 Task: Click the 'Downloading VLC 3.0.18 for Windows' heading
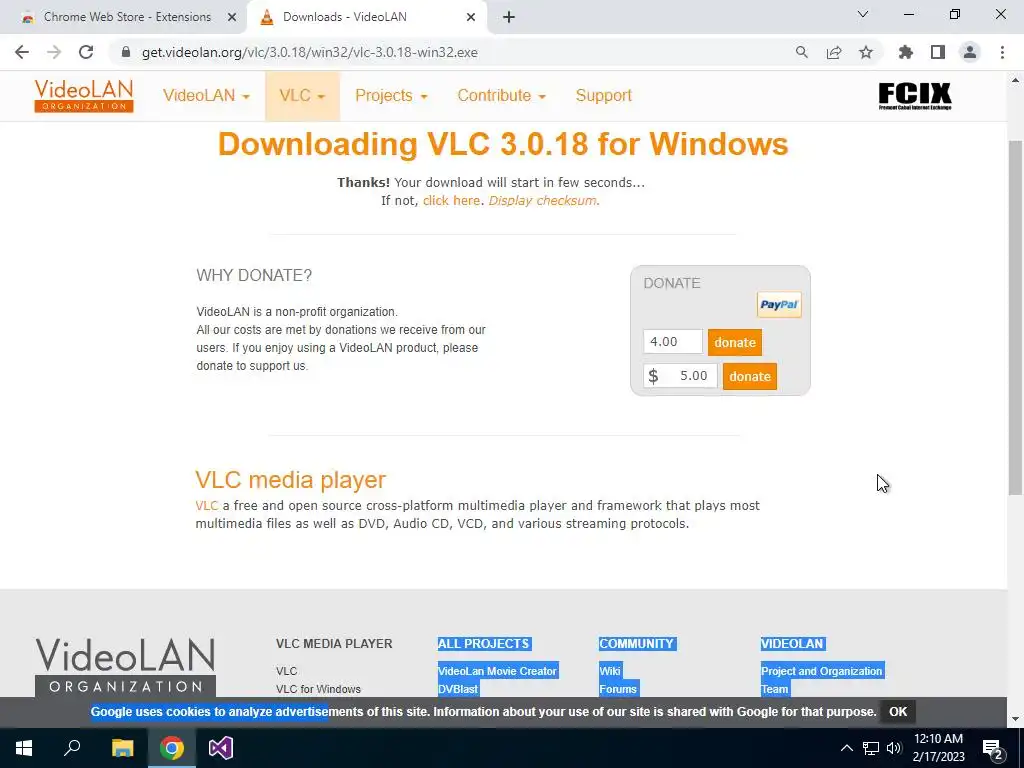tap(503, 144)
